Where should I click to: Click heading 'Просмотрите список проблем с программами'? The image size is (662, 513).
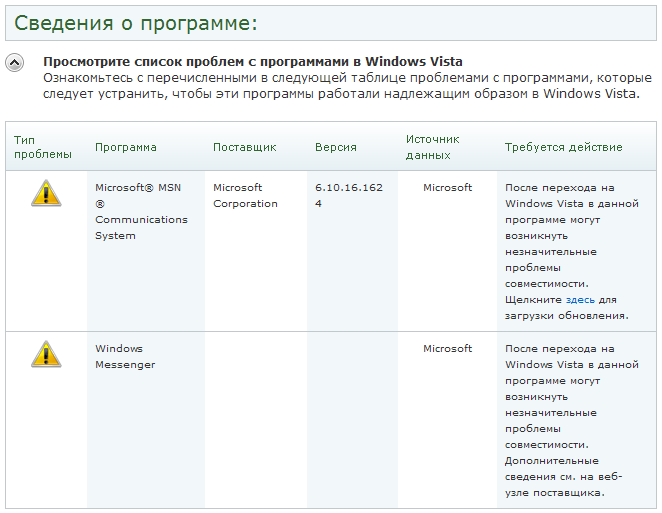pos(252,62)
